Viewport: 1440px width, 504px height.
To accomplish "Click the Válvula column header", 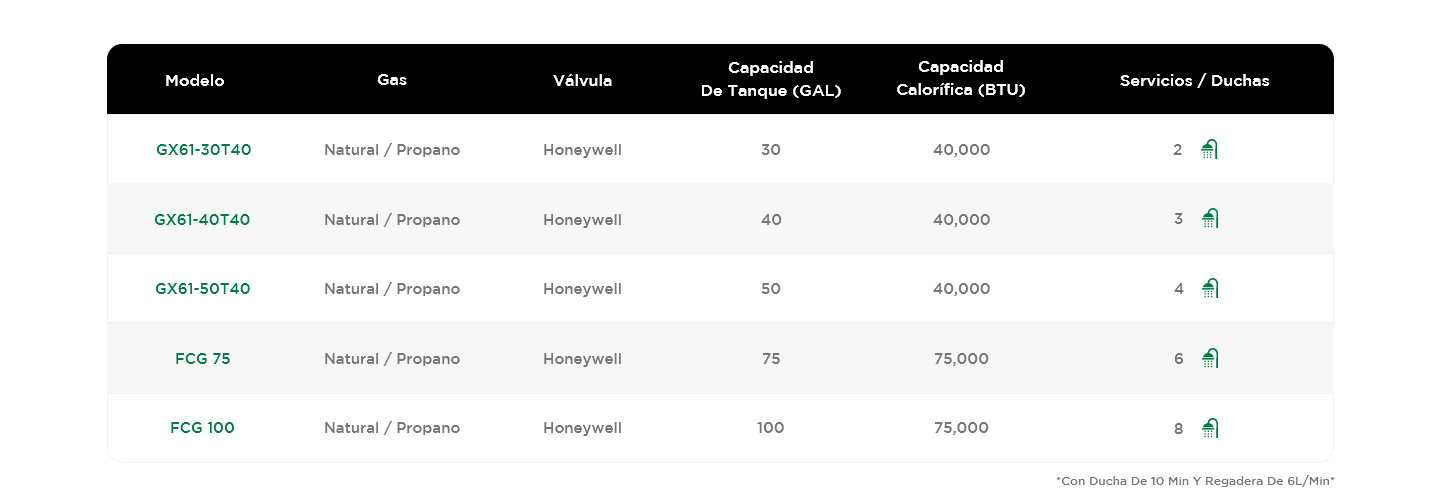I will 582,81.
